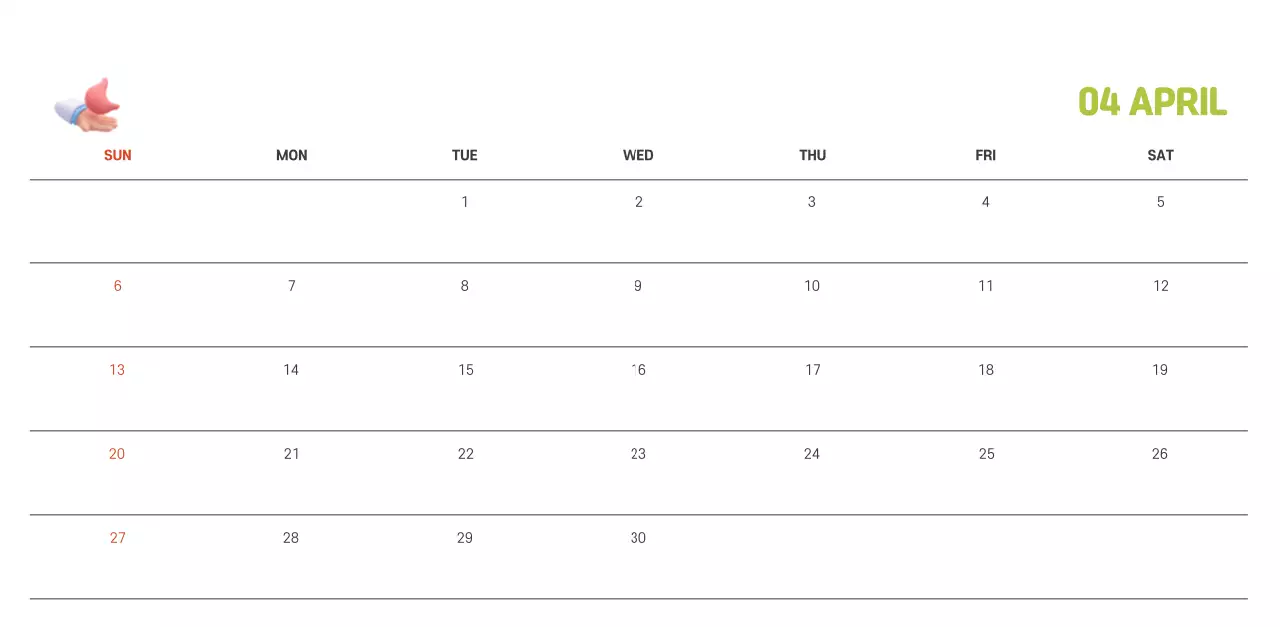
Task: Select date 16 in Wednesday column
Action: [x=638, y=370]
